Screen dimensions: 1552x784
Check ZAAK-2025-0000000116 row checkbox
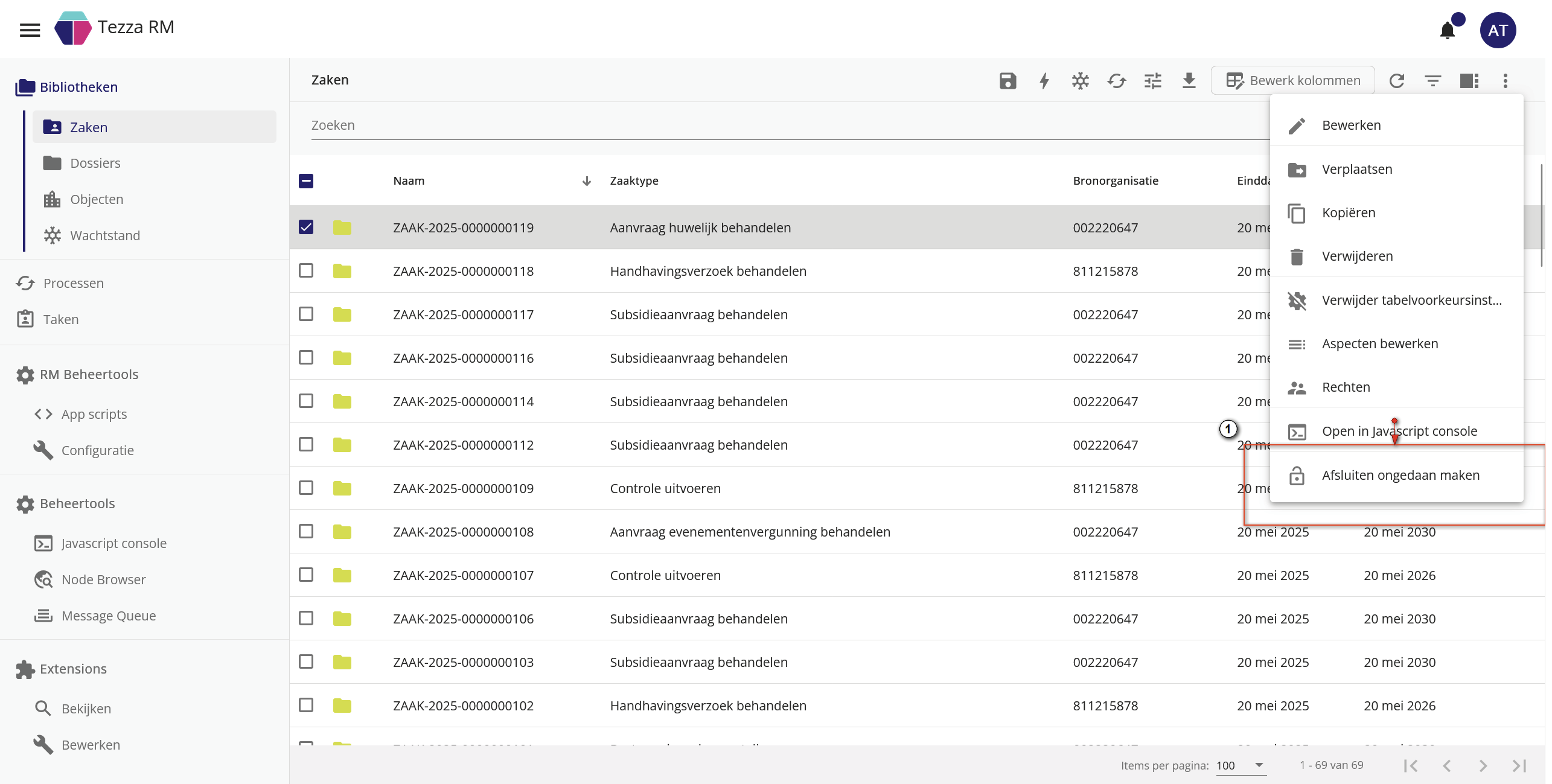306,357
